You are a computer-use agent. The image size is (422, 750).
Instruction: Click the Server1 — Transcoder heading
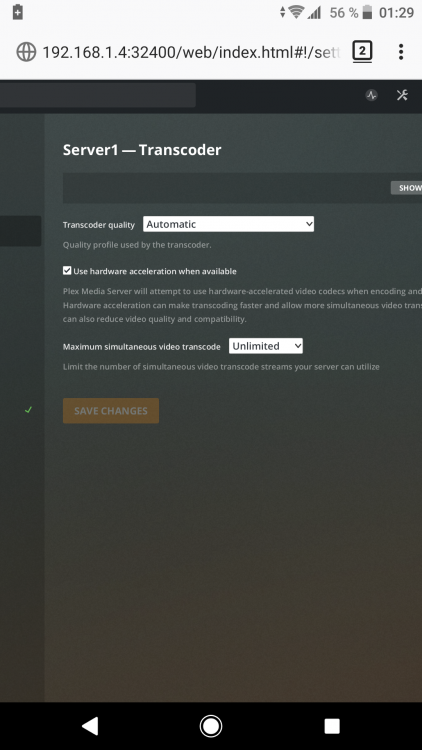click(x=142, y=150)
